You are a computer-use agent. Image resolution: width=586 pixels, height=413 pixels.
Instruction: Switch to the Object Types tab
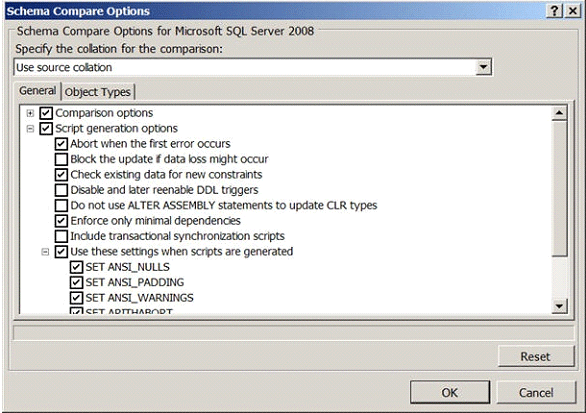(x=98, y=92)
